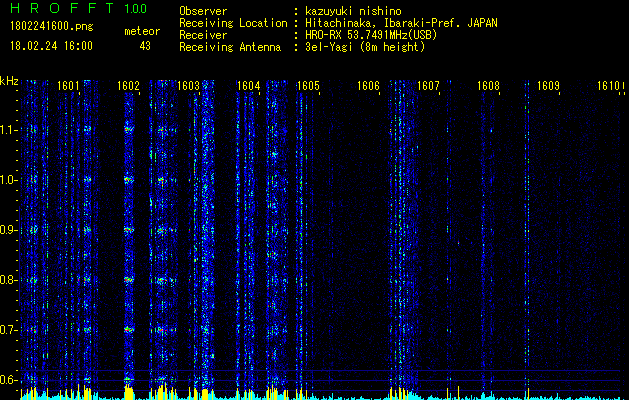Click the 1603 time marker
629x400 pixels.
tap(188, 86)
